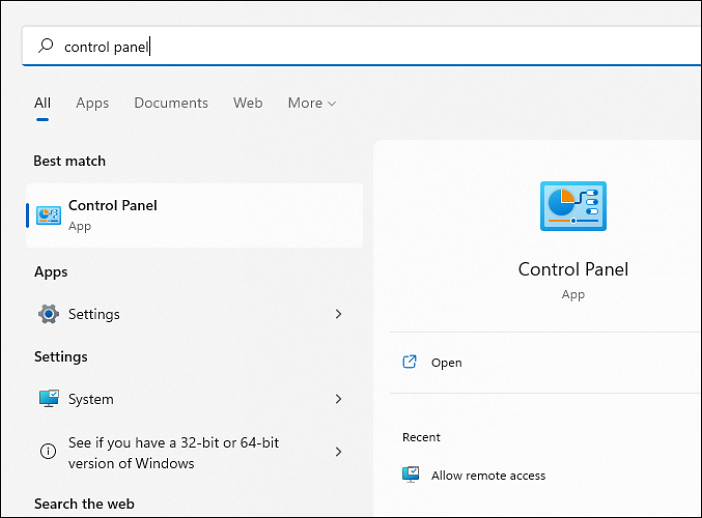The height and width of the screenshot is (518, 702).
Task: Select the Web filter tab
Action: [248, 103]
